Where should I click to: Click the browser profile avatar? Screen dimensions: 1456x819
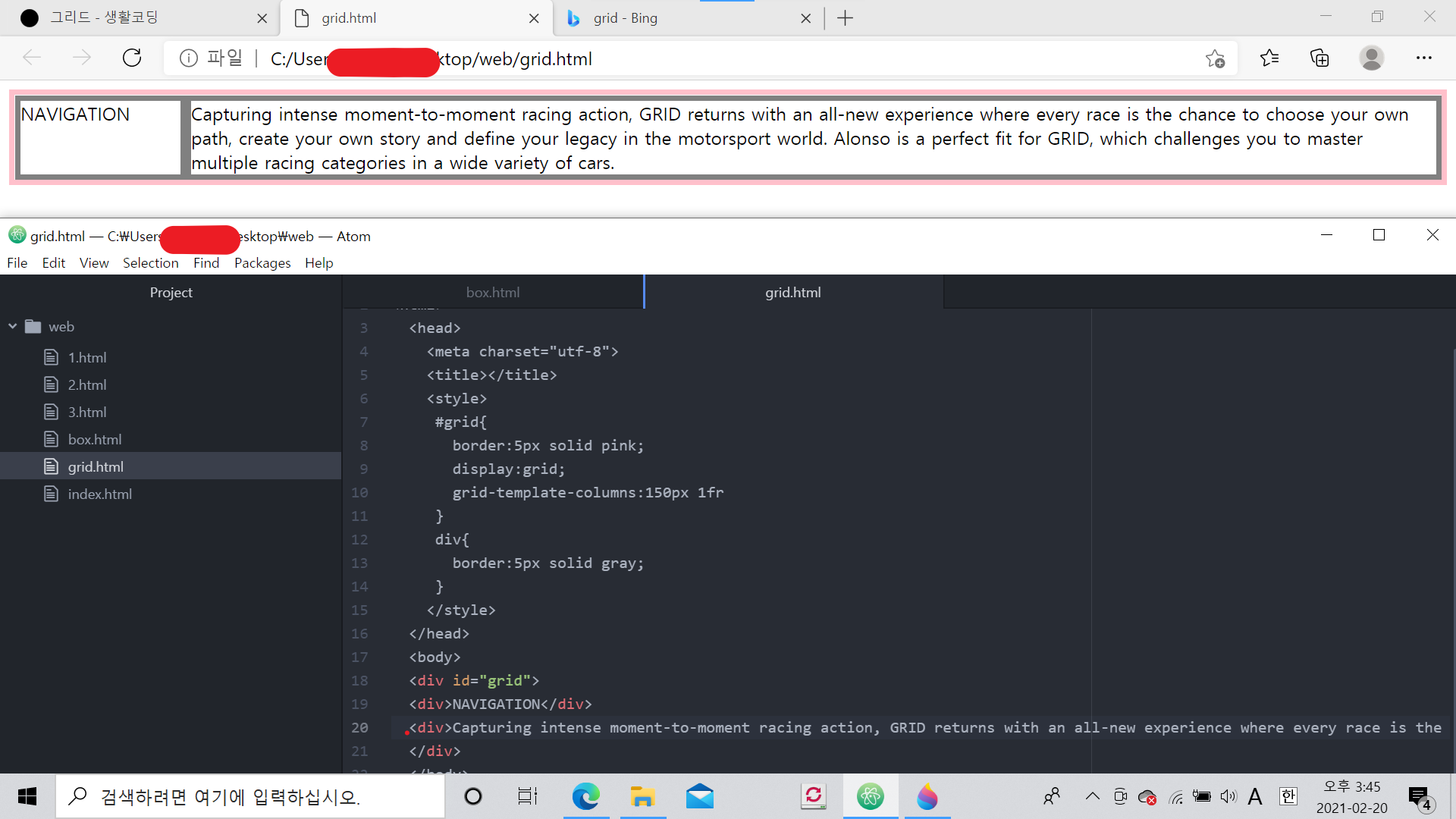(1371, 58)
